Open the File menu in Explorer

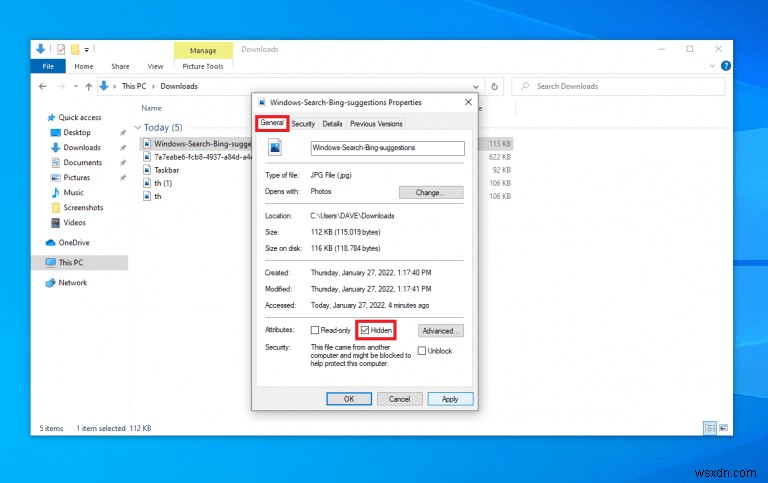tap(48, 66)
